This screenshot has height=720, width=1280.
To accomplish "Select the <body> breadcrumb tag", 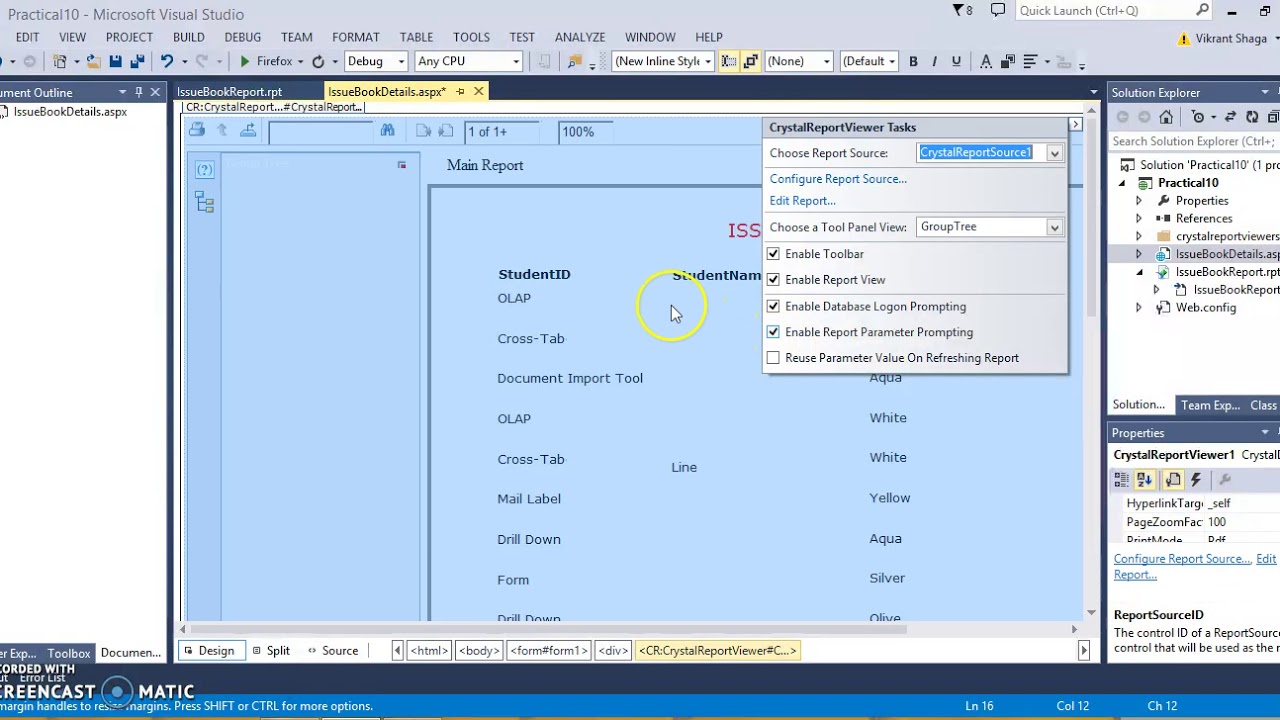I will click(479, 651).
